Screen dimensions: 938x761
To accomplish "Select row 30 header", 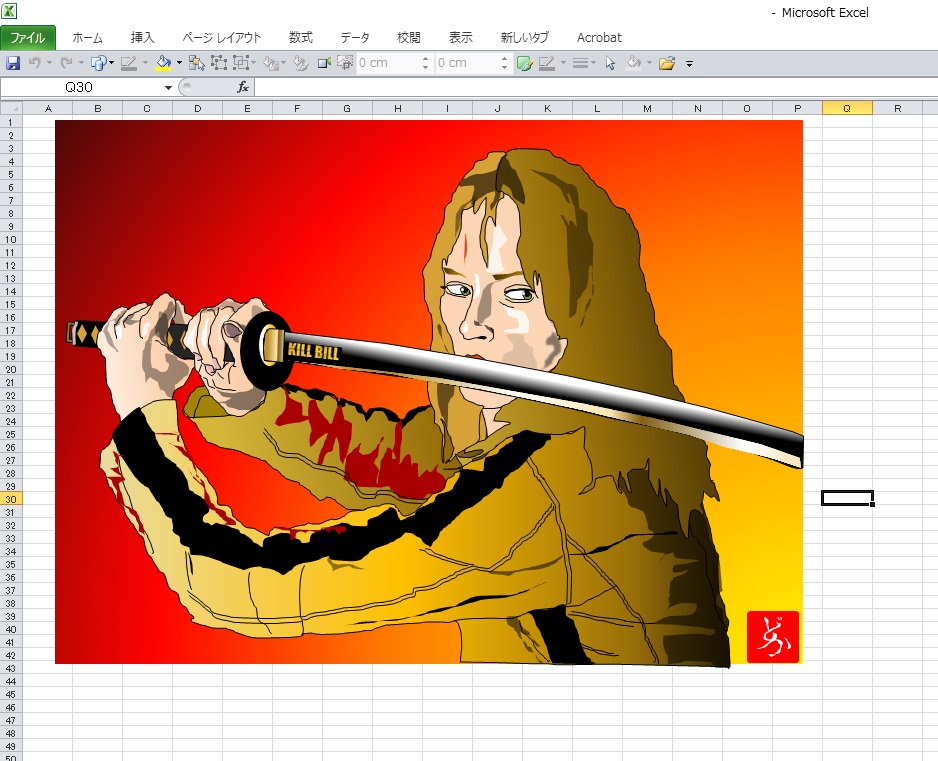I will click(x=11, y=499).
